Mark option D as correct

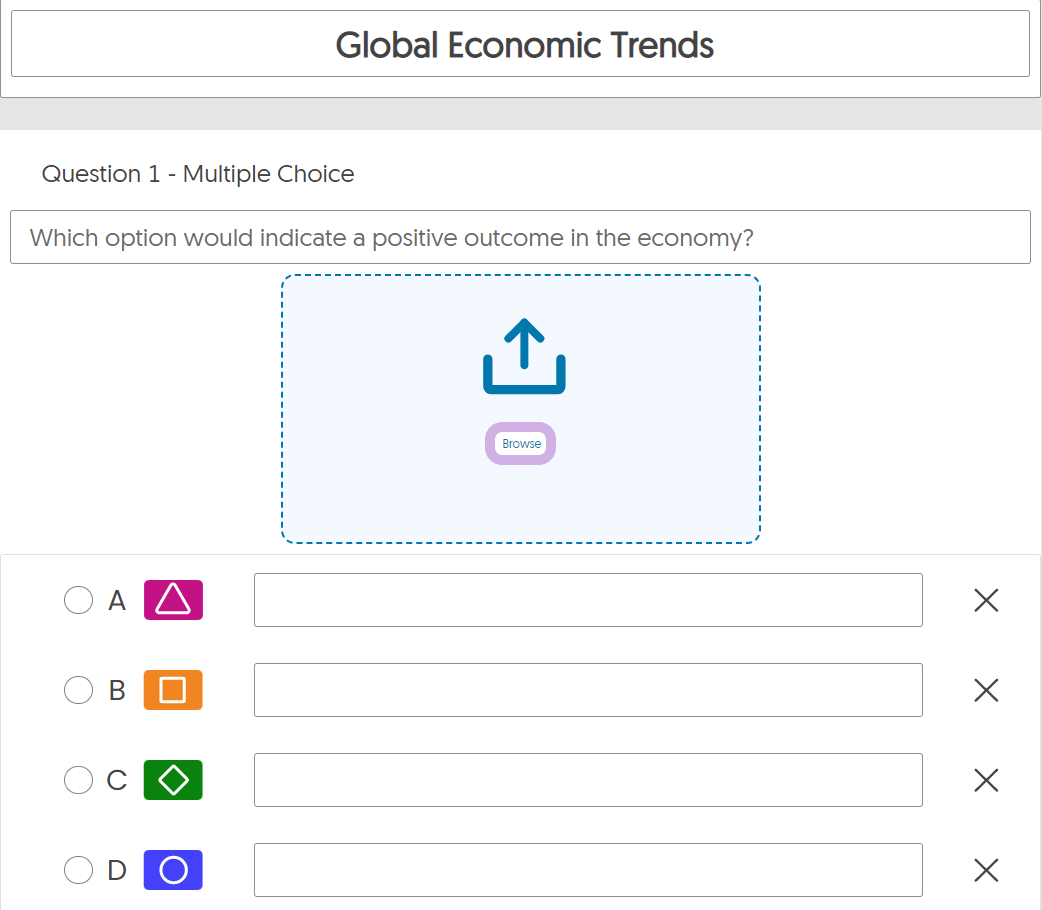coord(78,870)
